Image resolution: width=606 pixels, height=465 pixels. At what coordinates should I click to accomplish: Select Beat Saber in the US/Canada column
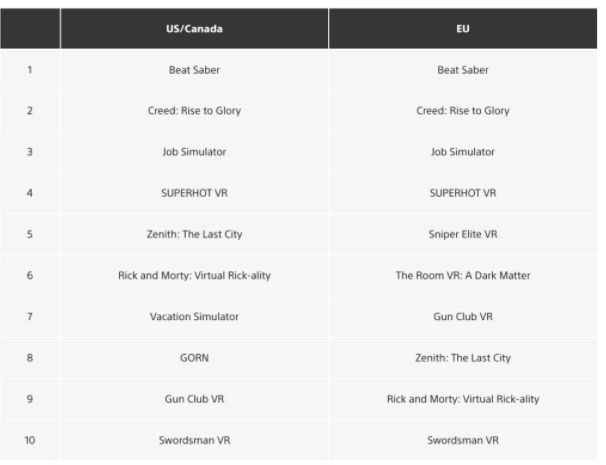(x=194, y=70)
